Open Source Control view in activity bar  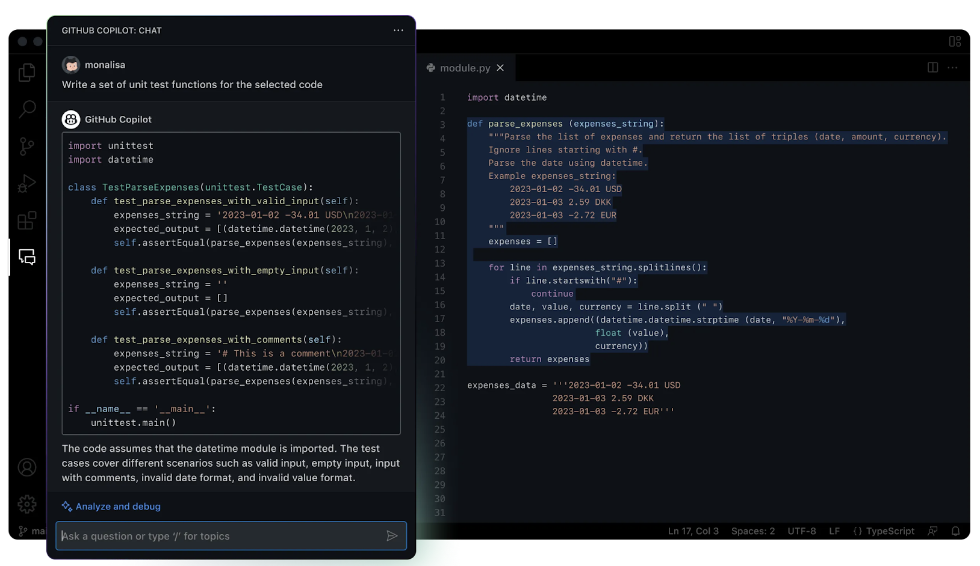(27, 146)
